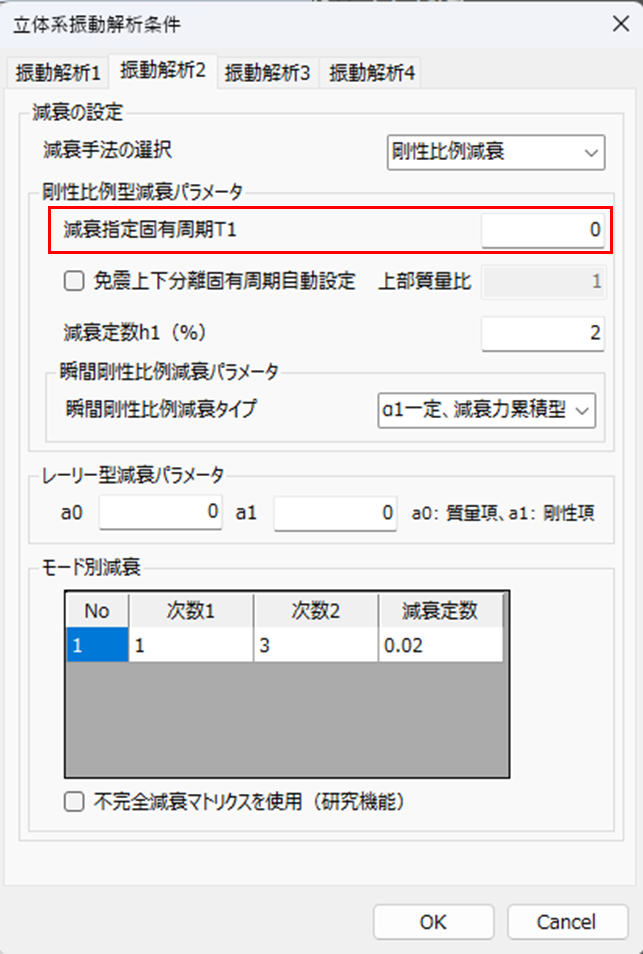Expand the 瞬間剛性比例減衰タイプ dropdown
Image resolution: width=643 pixels, height=954 pixels.
[x=486, y=409]
